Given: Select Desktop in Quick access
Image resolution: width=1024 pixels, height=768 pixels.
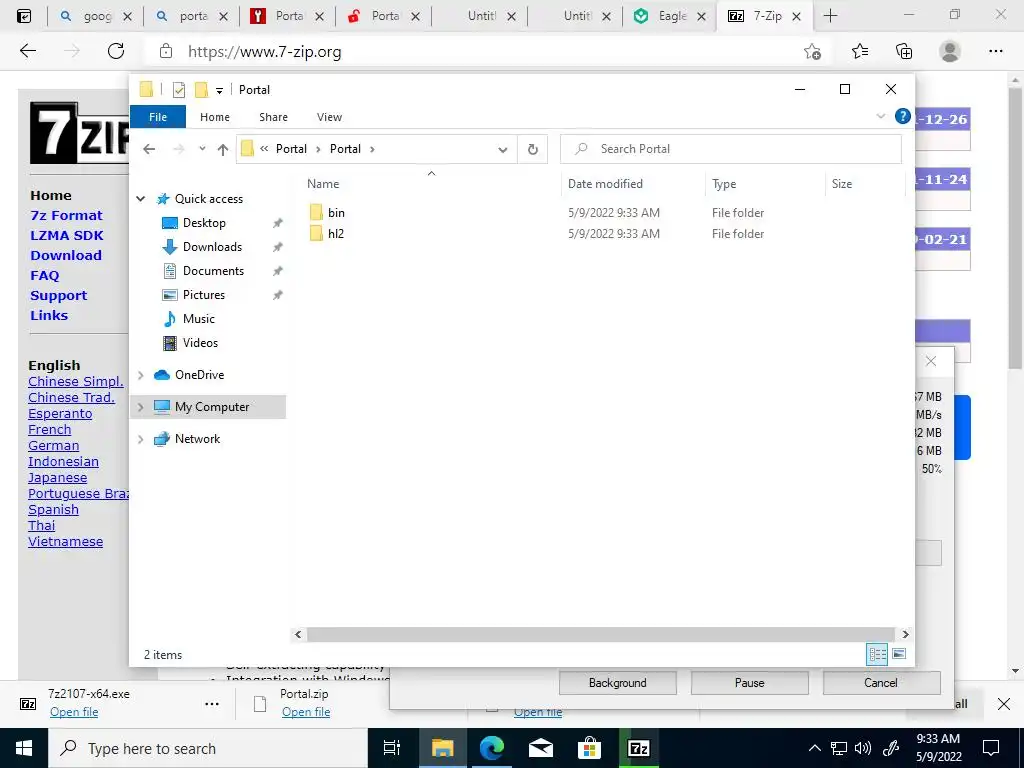Looking at the screenshot, I should pyautogui.click(x=204, y=223).
